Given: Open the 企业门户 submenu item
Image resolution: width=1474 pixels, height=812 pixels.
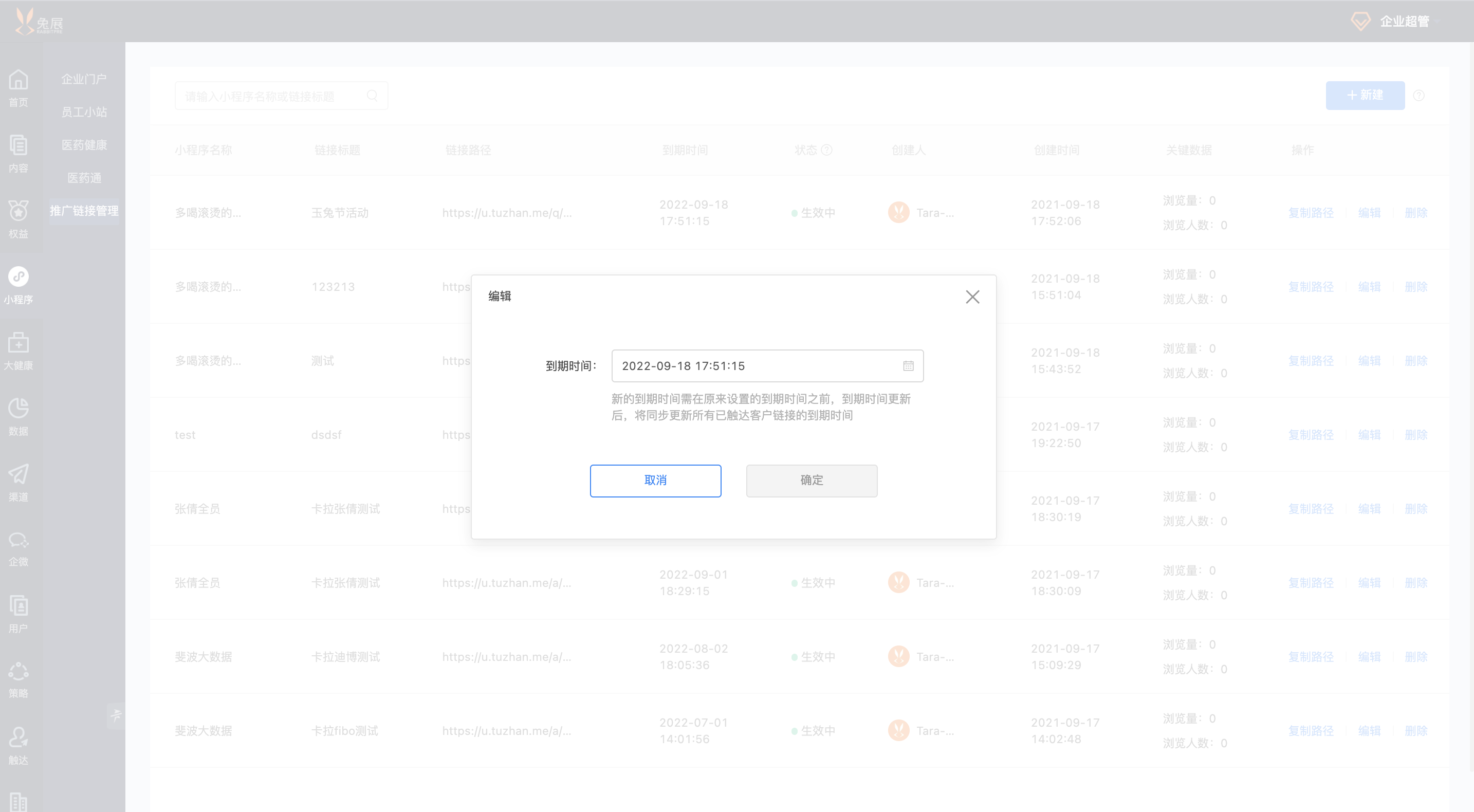Looking at the screenshot, I should tap(84, 79).
